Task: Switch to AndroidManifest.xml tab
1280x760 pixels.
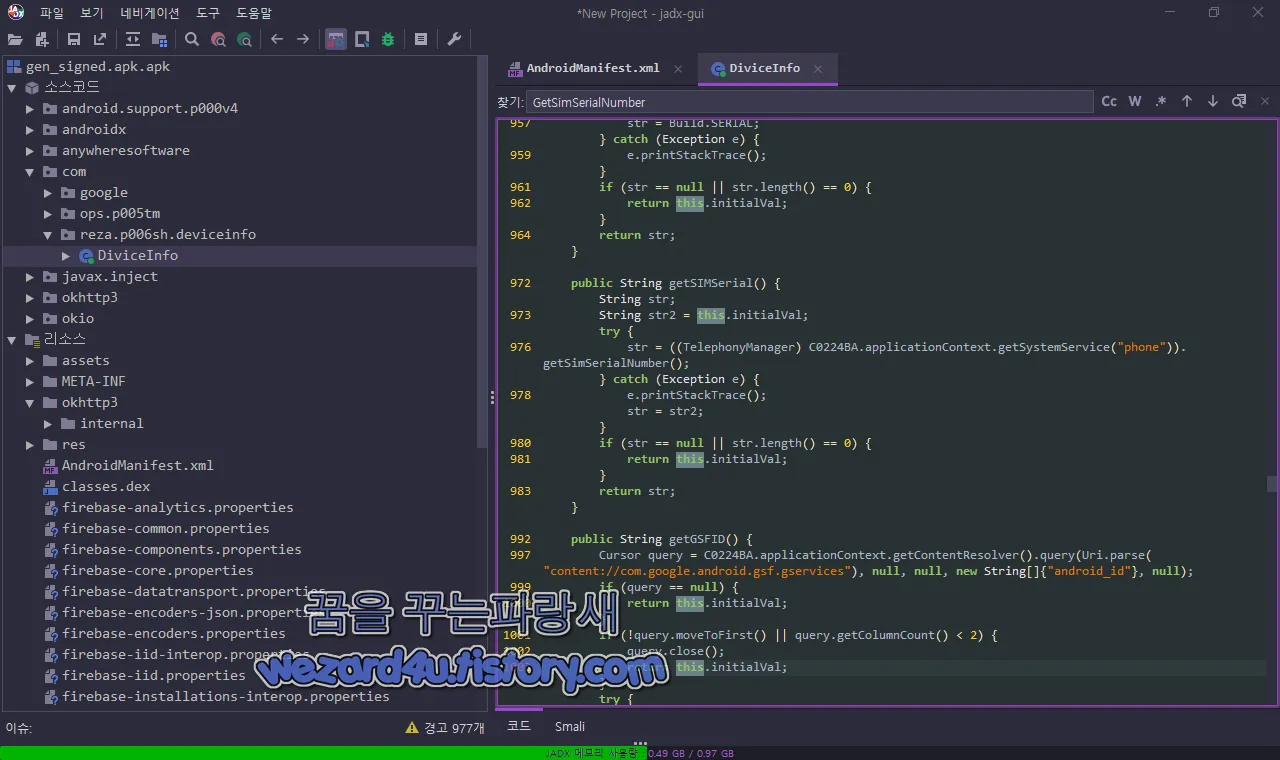Action: 592,68
